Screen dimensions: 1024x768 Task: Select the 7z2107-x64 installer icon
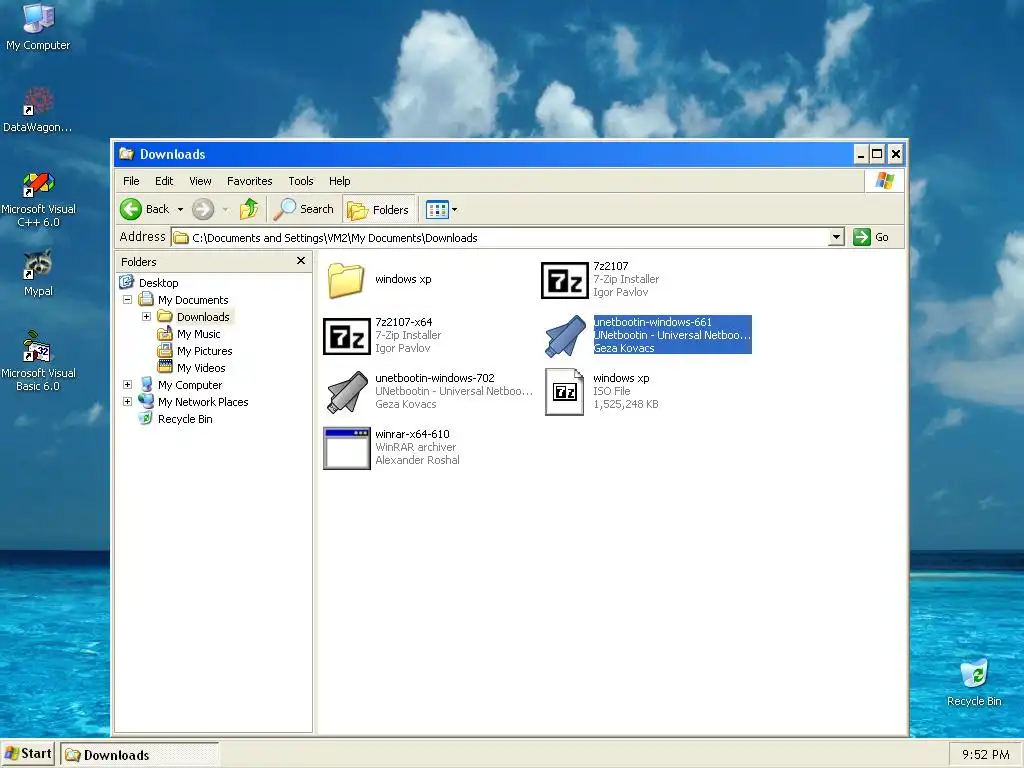[x=347, y=336]
